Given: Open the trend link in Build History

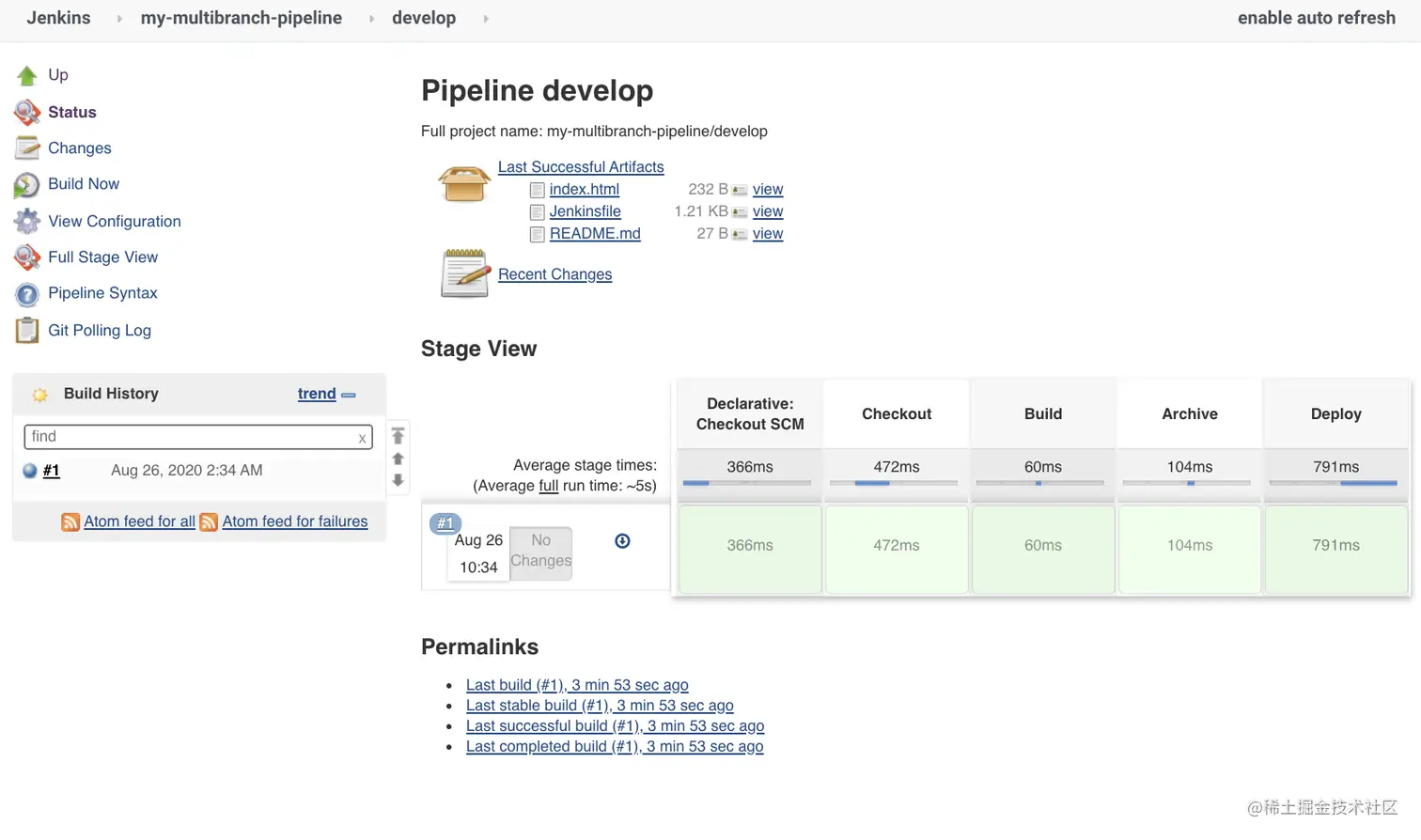Looking at the screenshot, I should 317,394.
